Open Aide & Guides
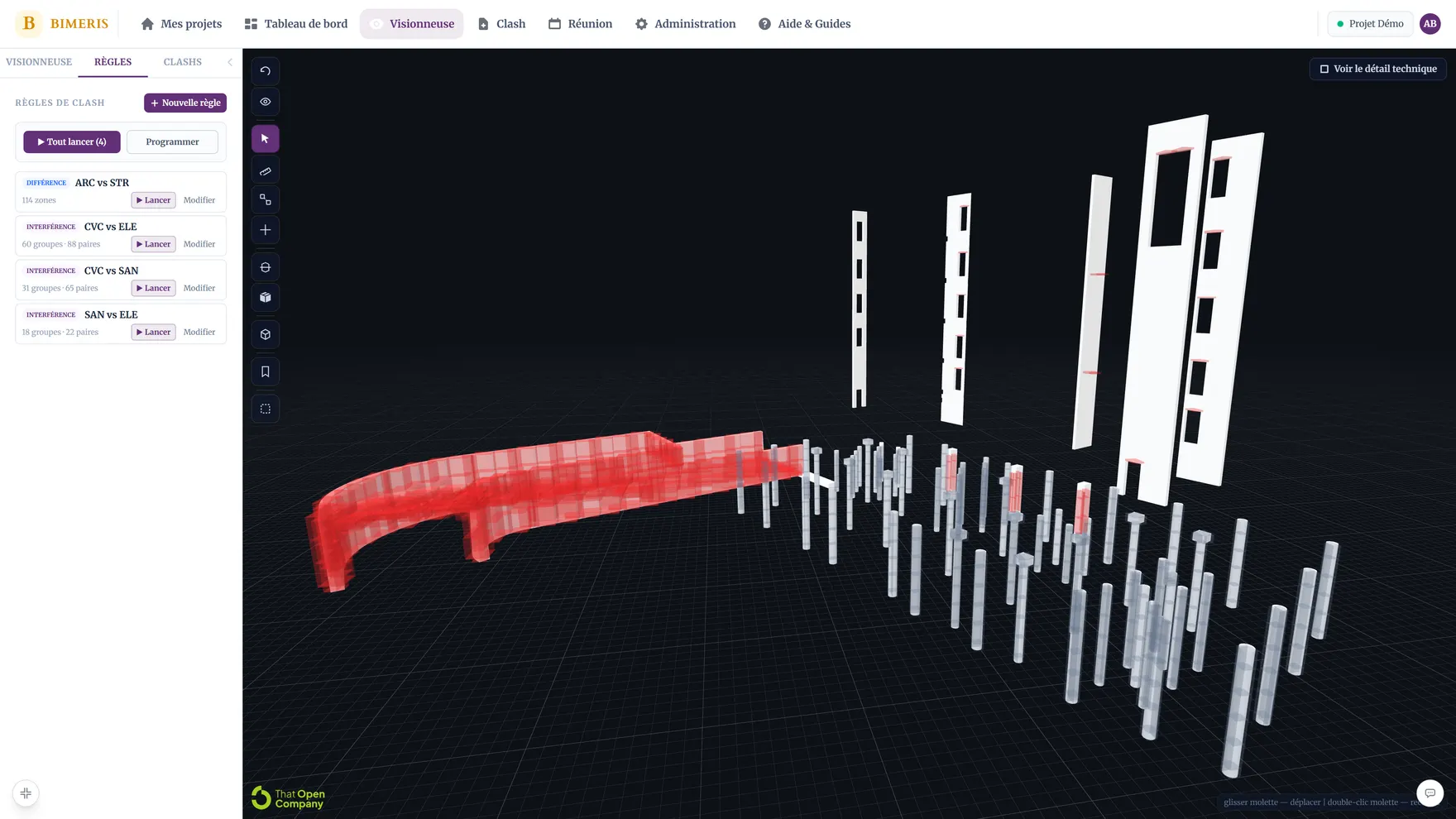The height and width of the screenshot is (819, 1456). pyautogui.click(x=804, y=24)
